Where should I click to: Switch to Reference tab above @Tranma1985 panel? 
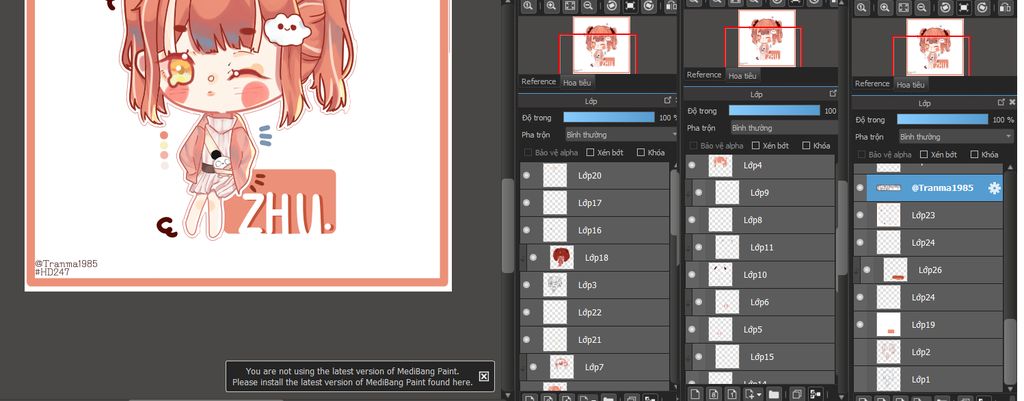[872, 84]
